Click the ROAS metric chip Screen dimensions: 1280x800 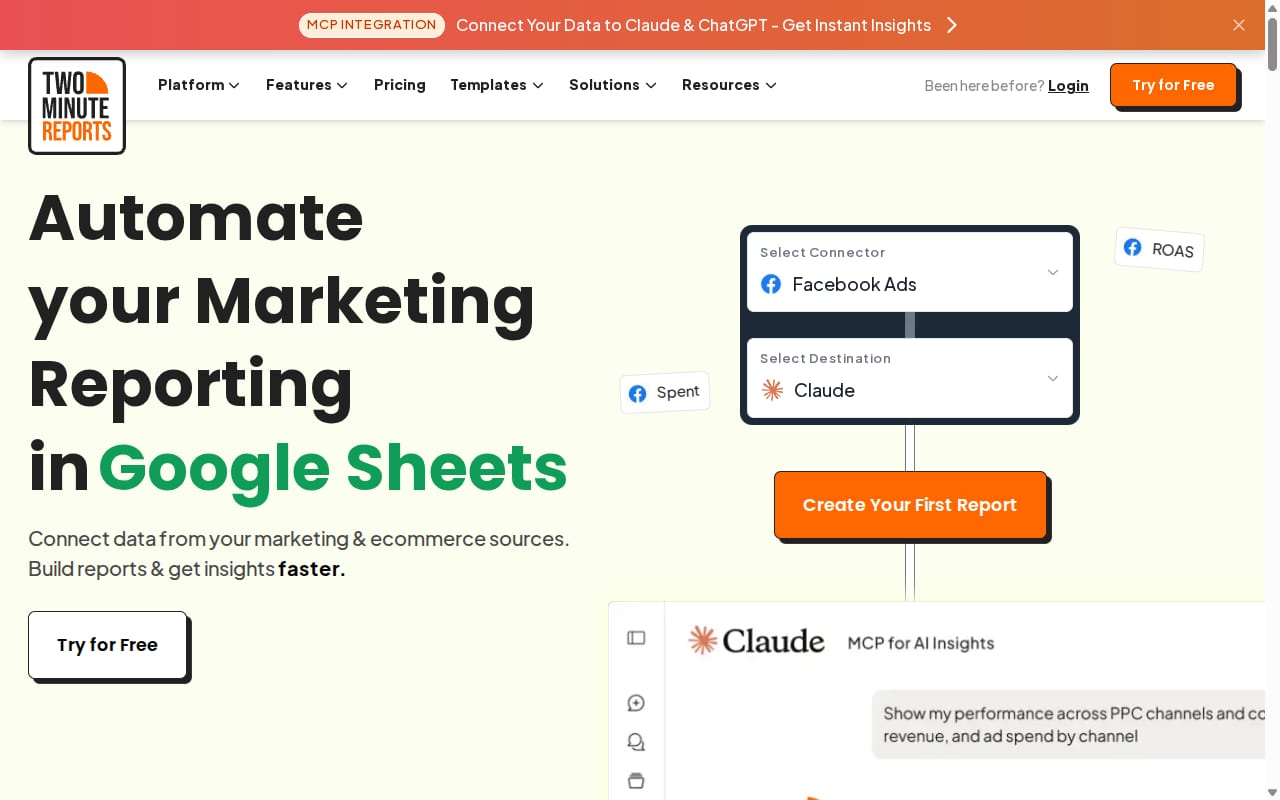[x=1159, y=249]
